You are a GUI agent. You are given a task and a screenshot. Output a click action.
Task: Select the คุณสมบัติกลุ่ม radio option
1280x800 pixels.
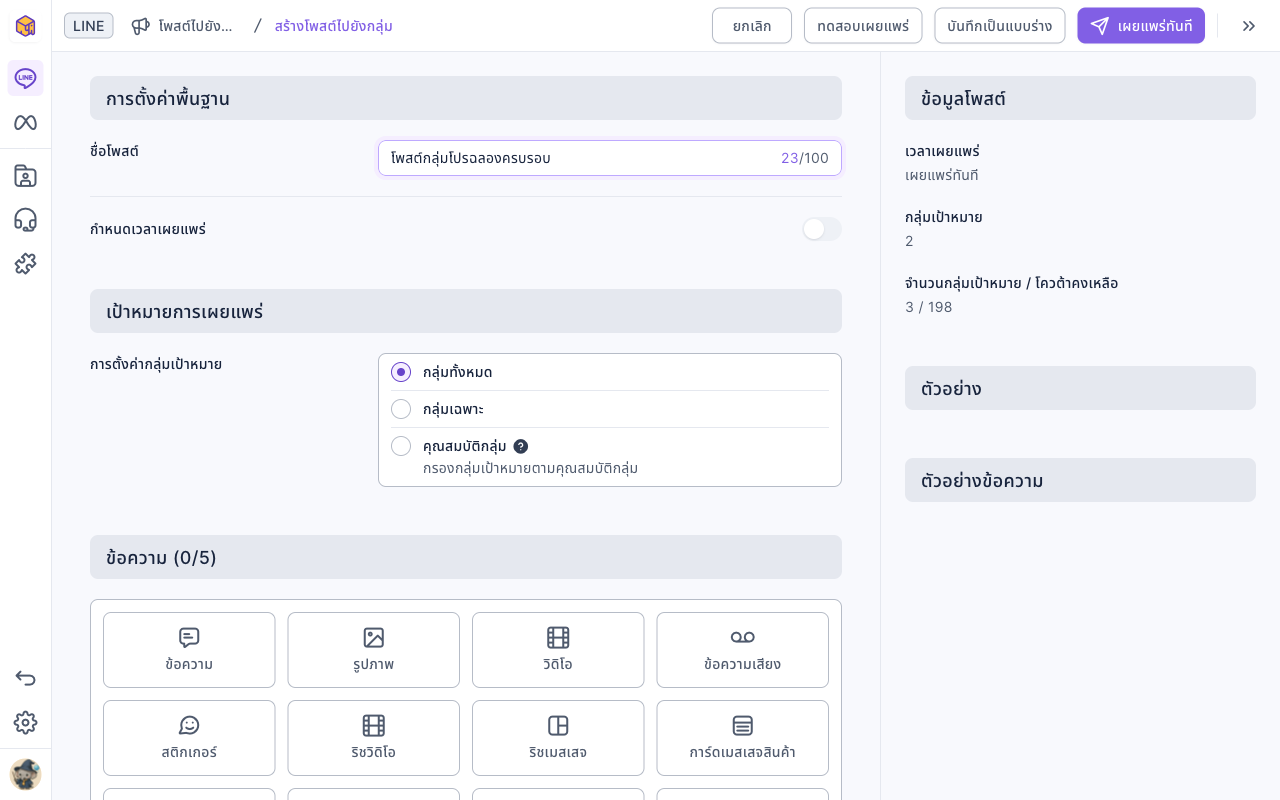click(x=401, y=446)
